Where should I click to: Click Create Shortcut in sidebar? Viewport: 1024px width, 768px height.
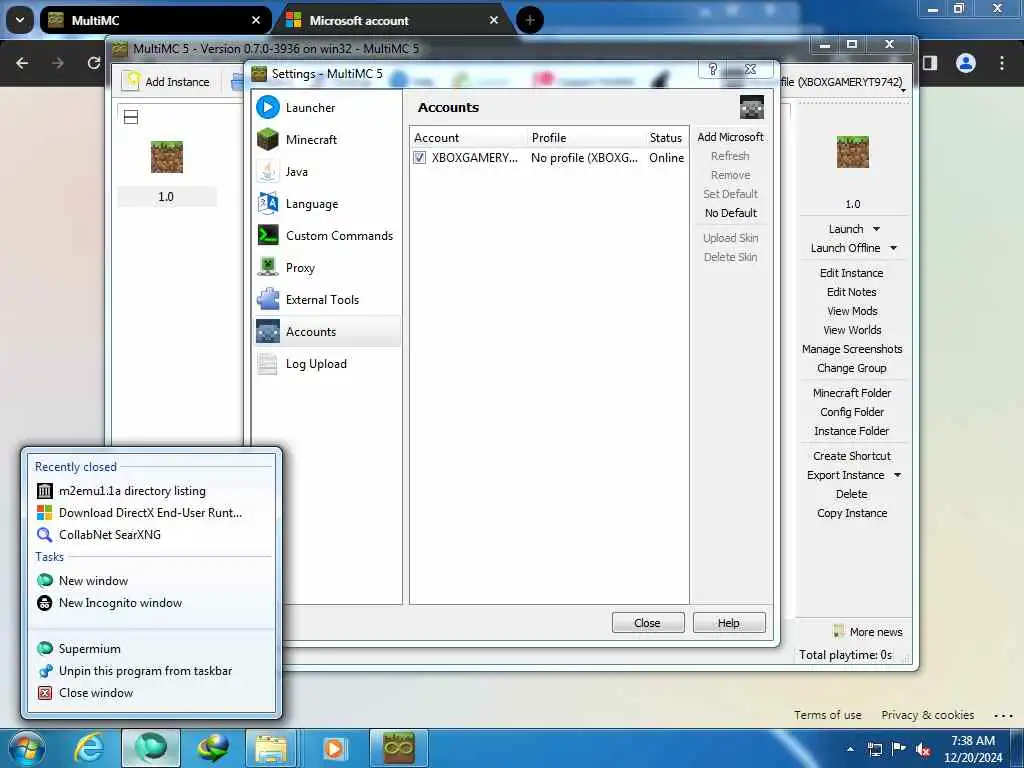(x=852, y=456)
